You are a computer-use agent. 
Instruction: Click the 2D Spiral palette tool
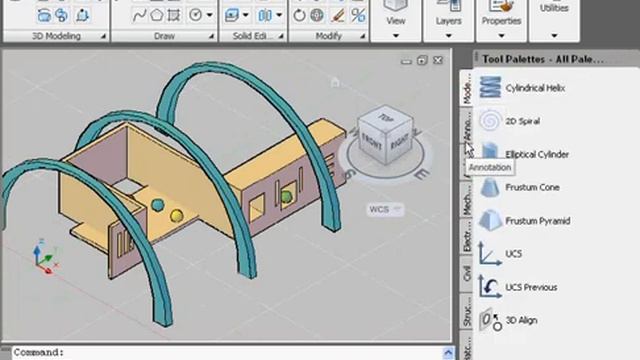click(509, 121)
